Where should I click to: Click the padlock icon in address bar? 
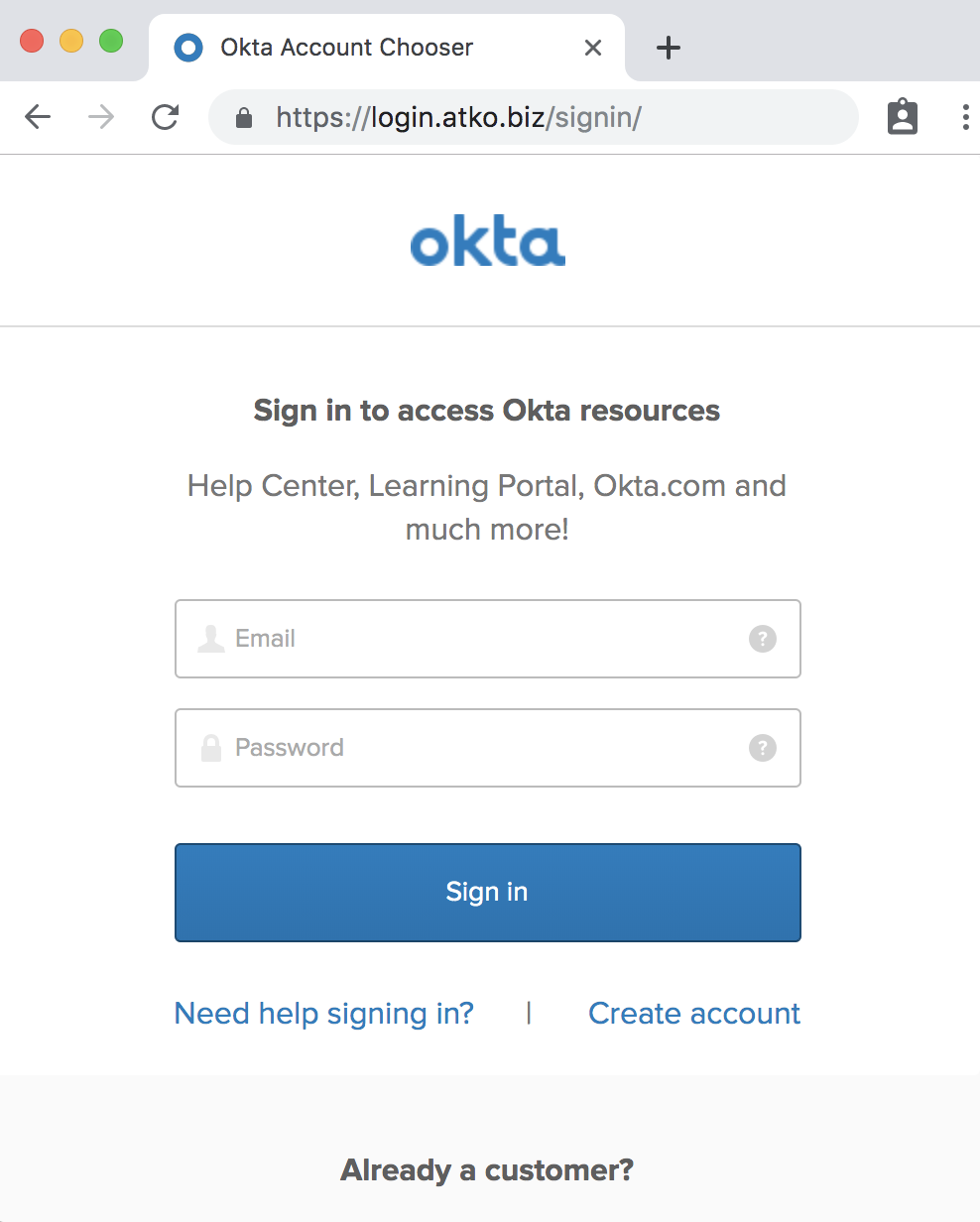pyautogui.click(x=244, y=118)
